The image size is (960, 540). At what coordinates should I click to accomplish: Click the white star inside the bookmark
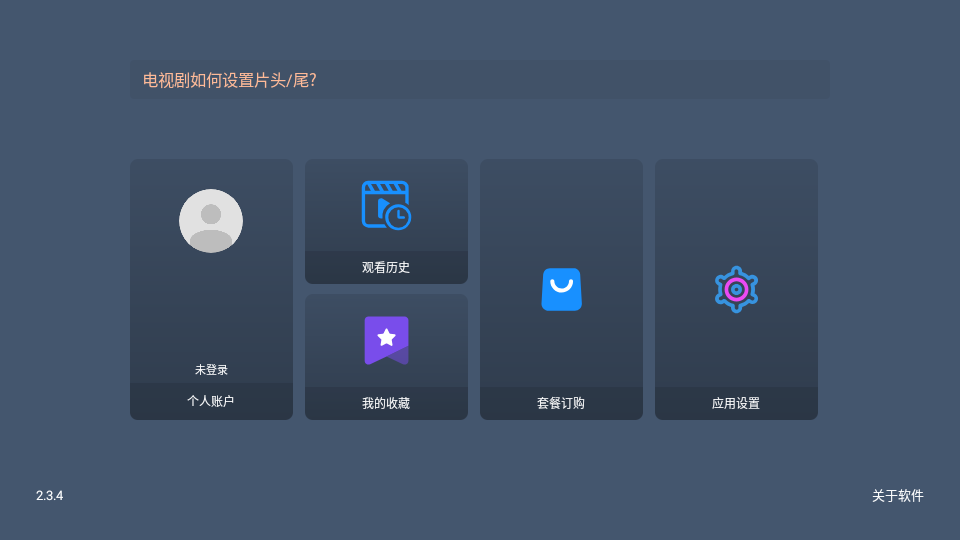tap(386, 336)
